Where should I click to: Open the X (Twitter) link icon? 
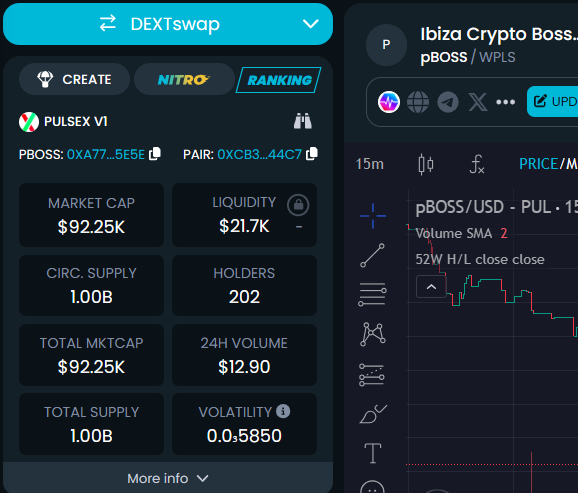coord(478,102)
